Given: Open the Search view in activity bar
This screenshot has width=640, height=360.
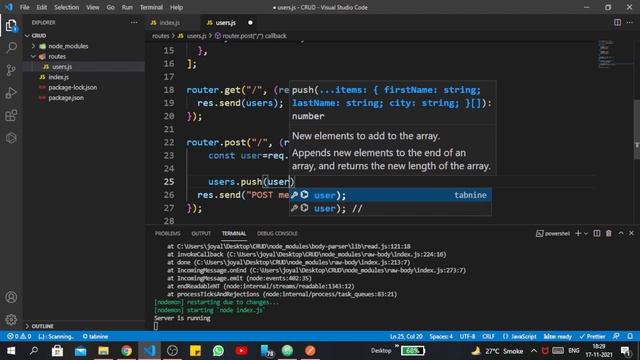Looking at the screenshot, I should [x=11, y=48].
